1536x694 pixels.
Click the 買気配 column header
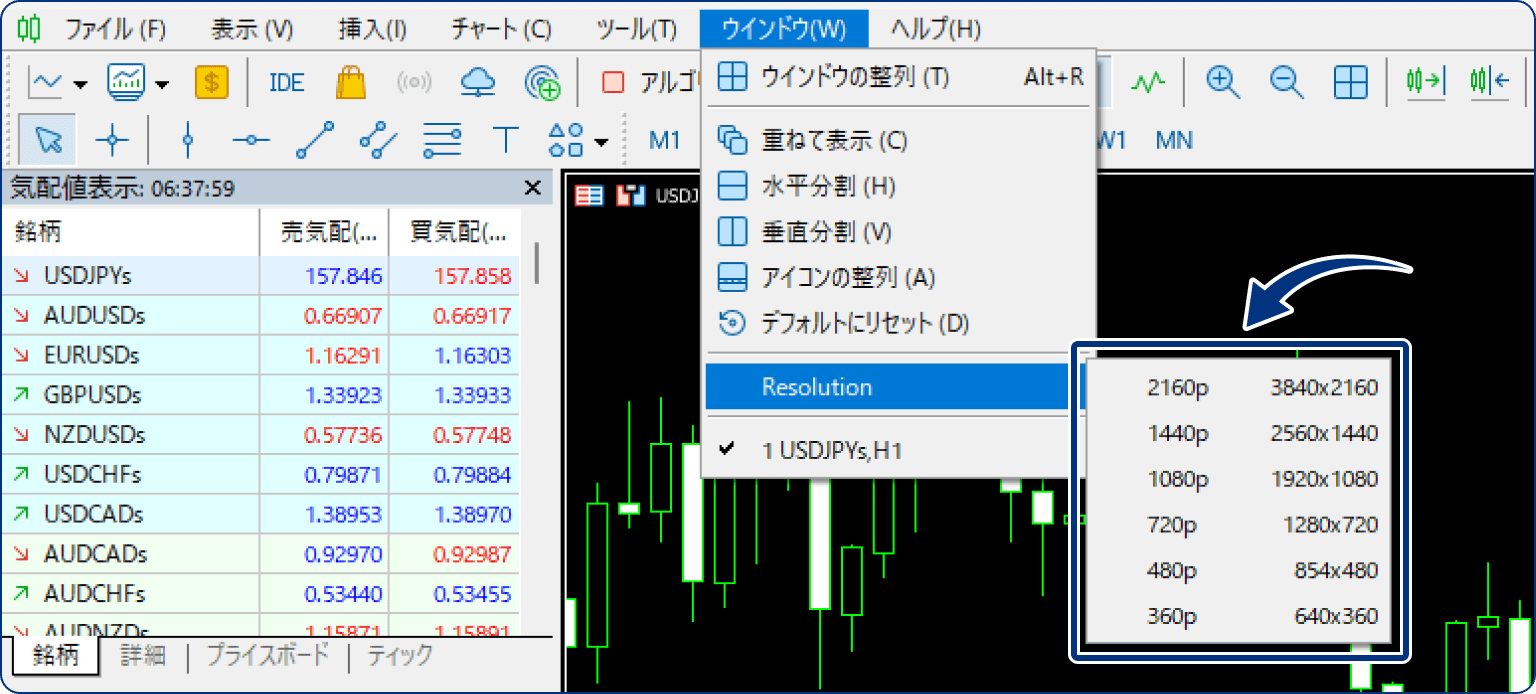(454, 232)
